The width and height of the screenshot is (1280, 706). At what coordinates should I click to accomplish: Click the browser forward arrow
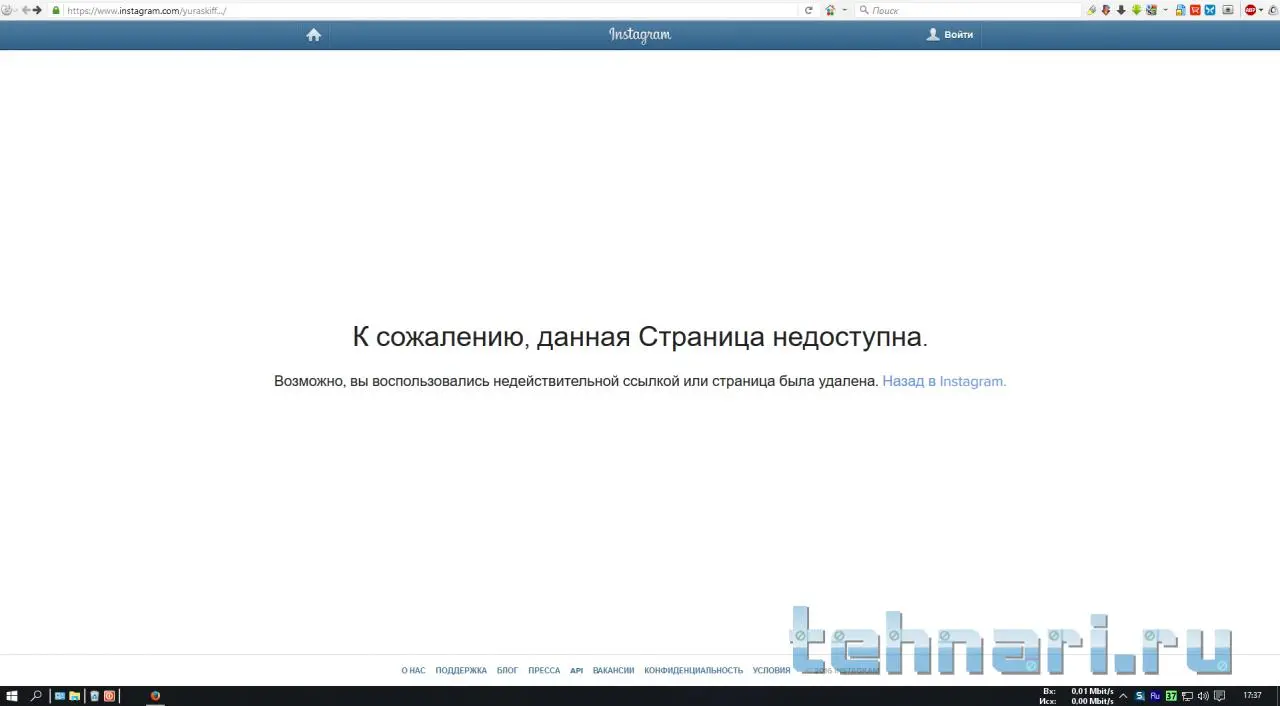tap(38, 10)
